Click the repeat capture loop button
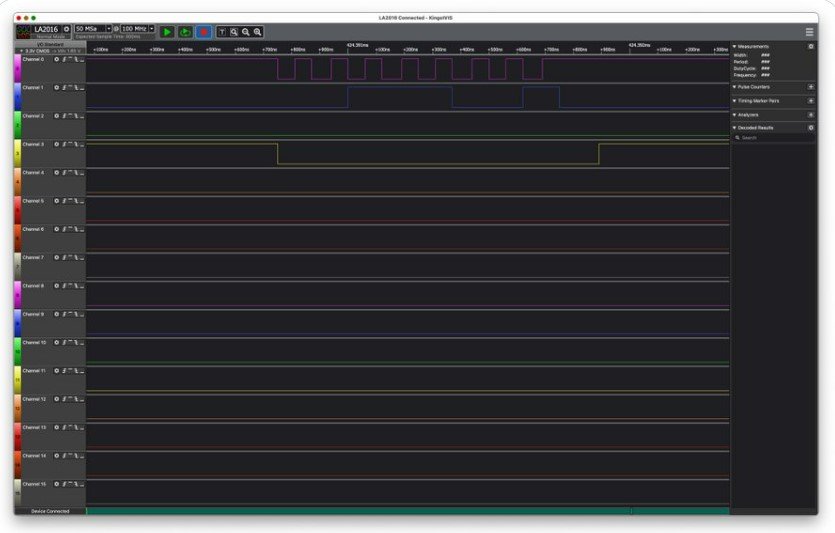This screenshot has width=835, height=533. (x=185, y=32)
